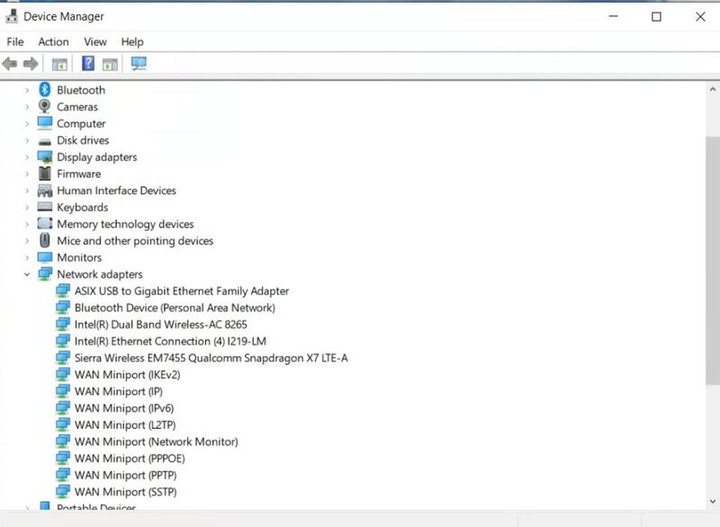Expand the Computer category arrow
Image resolution: width=720 pixels, height=527 pixels.
[27, 123]
